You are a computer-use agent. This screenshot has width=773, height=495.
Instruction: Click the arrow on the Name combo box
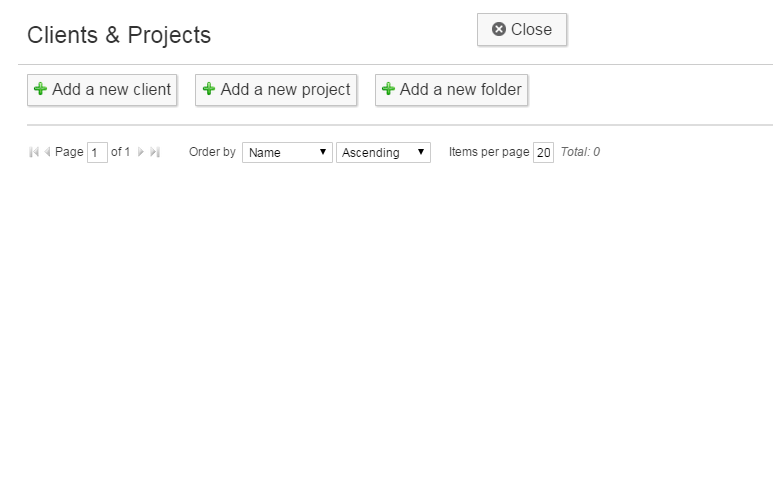323,152
